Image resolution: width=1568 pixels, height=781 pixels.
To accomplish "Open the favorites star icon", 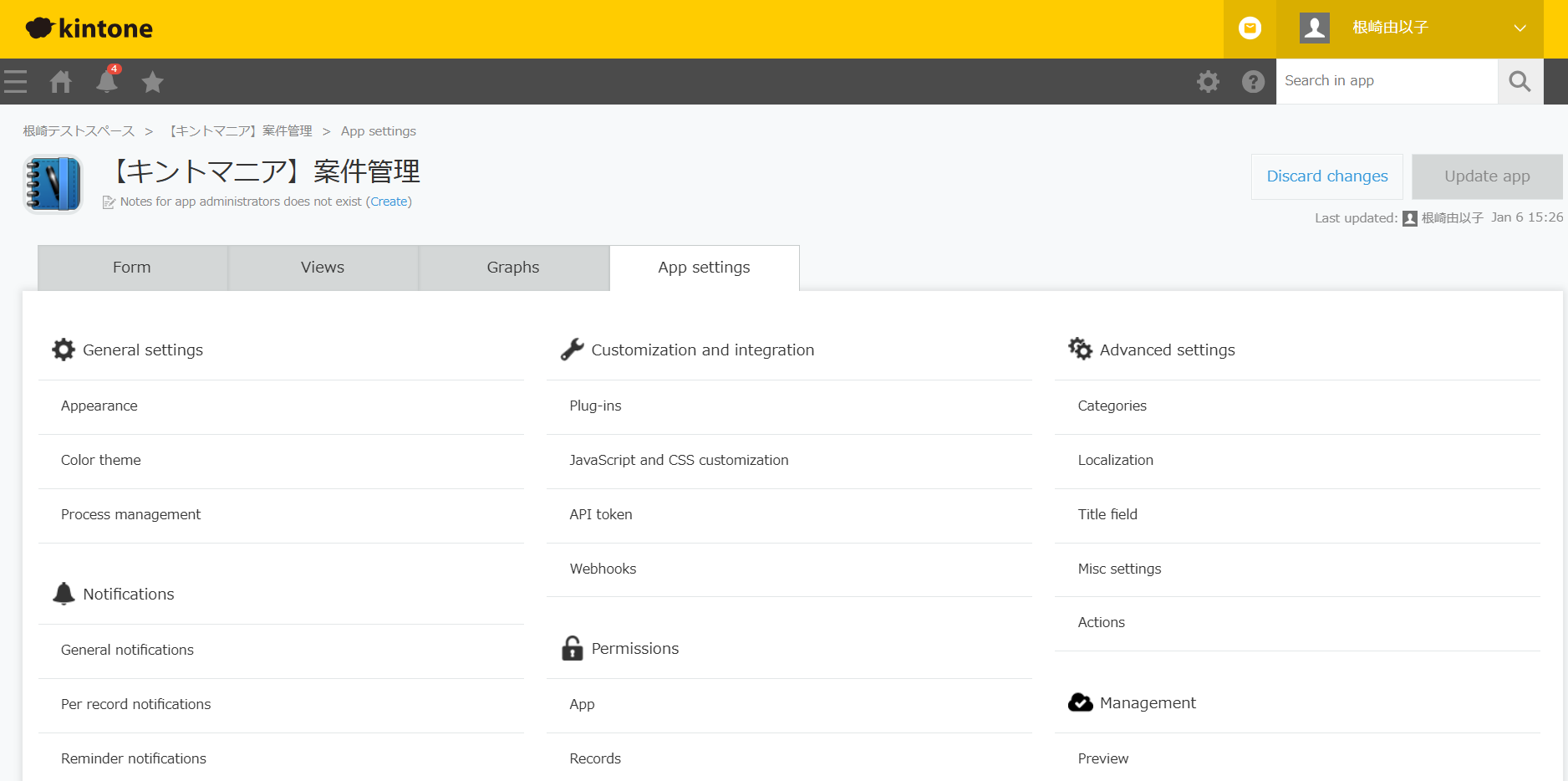I will [152, 82].
